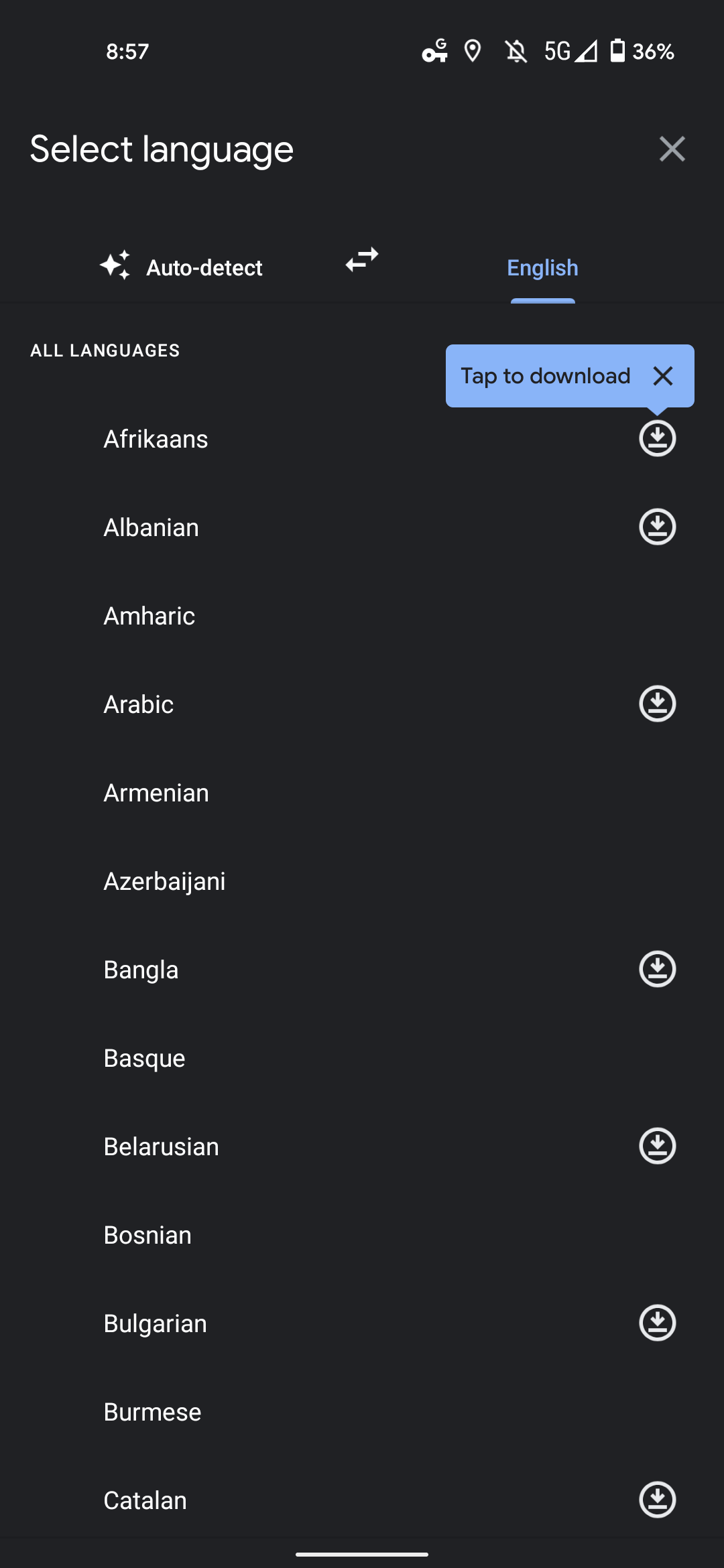Switch to the Auto-detect source tab
The width and height of the screenshot is (724, 1568).
181,267
